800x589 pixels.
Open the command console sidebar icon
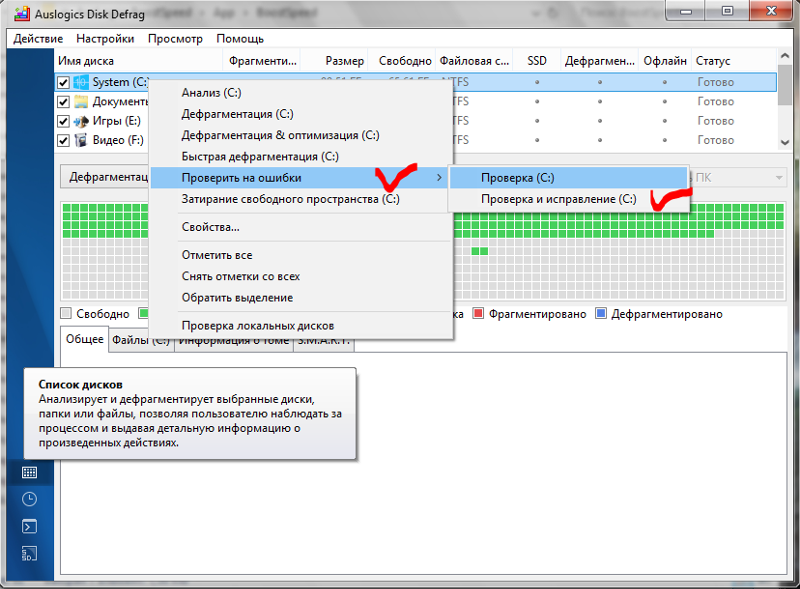click(x=30, y=526)
